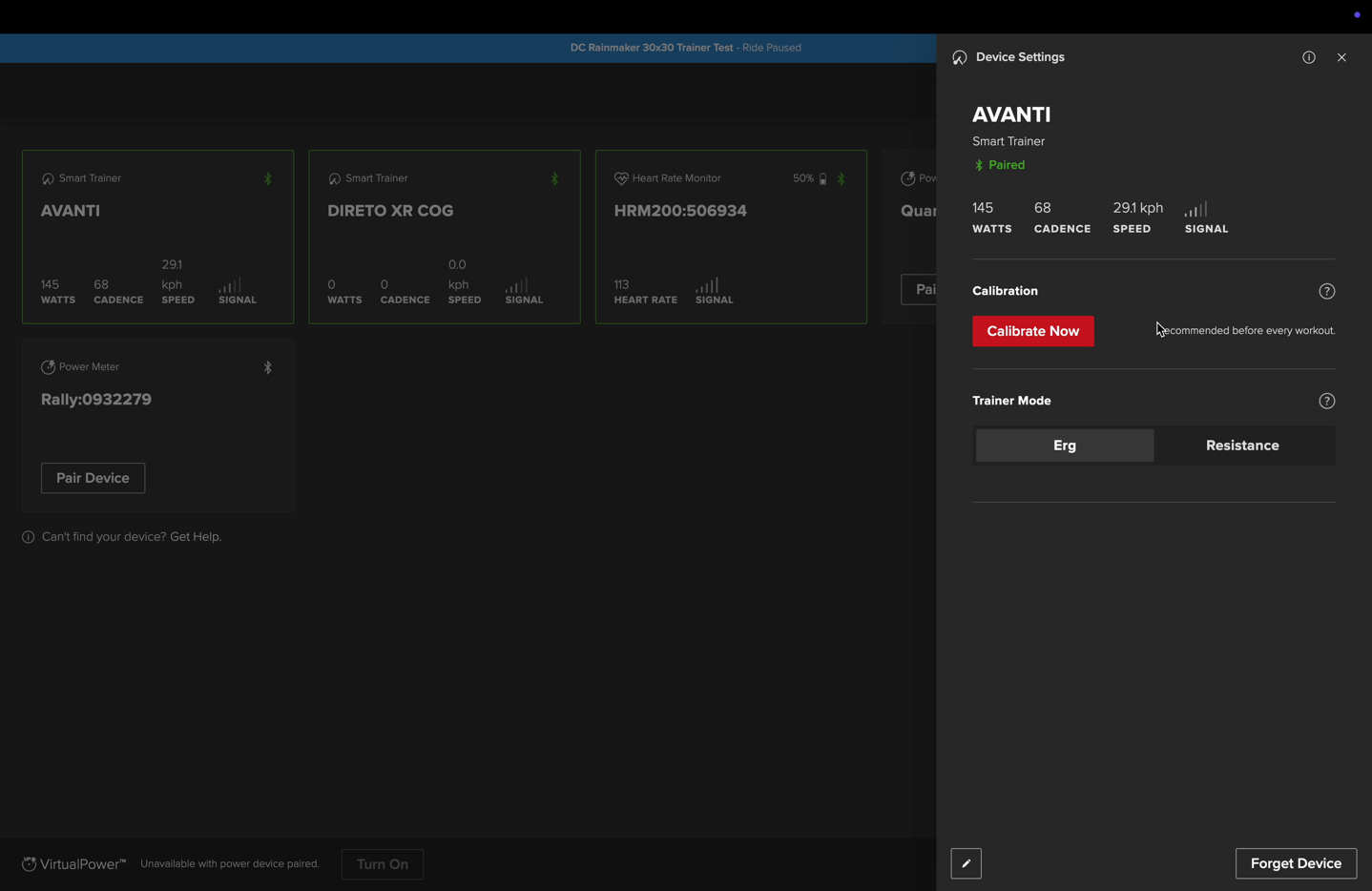Screen dimensions: 1372x891
Task: Click AVANTI heading in settings panel
Action: [x=1011, y=114]
